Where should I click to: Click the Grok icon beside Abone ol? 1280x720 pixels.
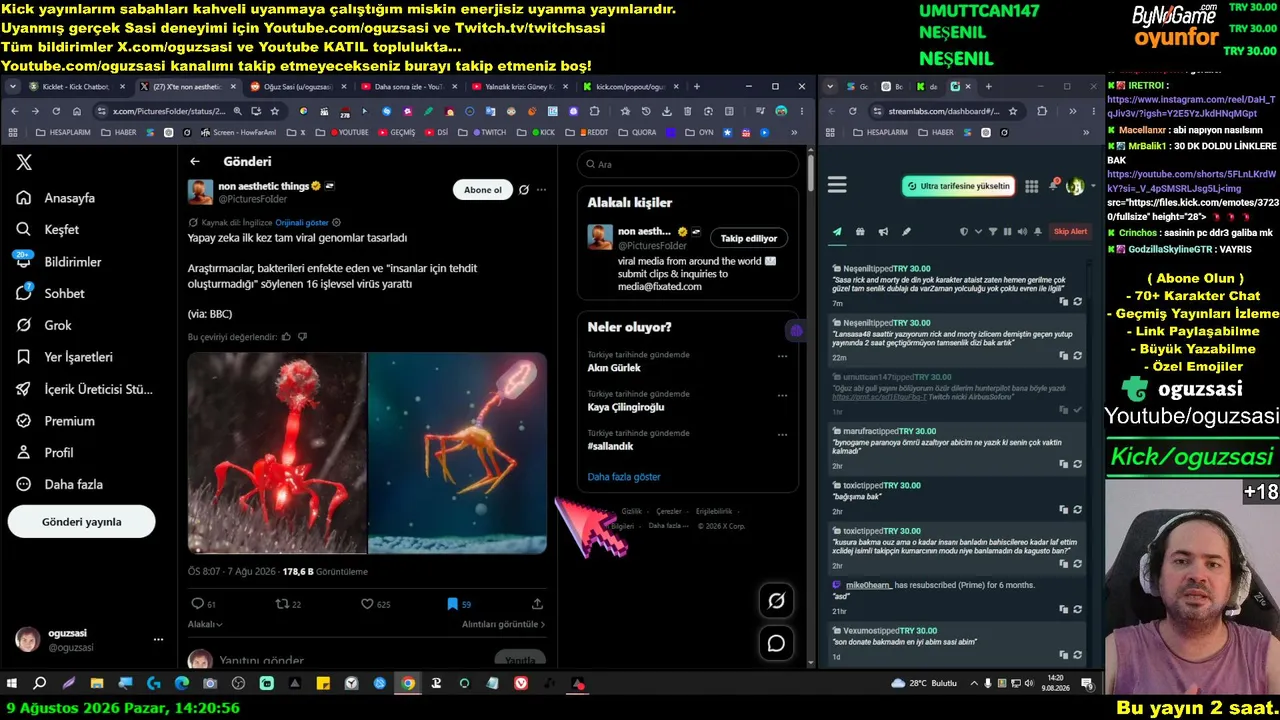click(523, 190)
